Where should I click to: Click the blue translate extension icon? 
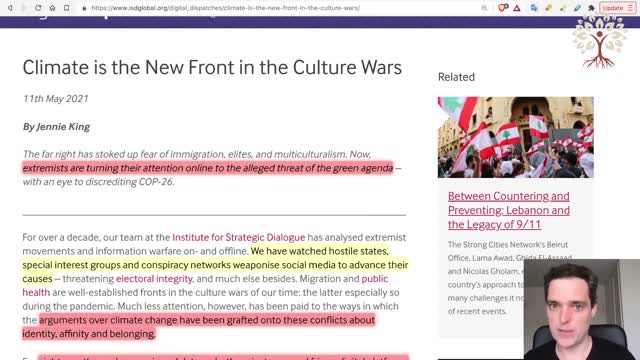pyautogui.click(x=534, y=8)
